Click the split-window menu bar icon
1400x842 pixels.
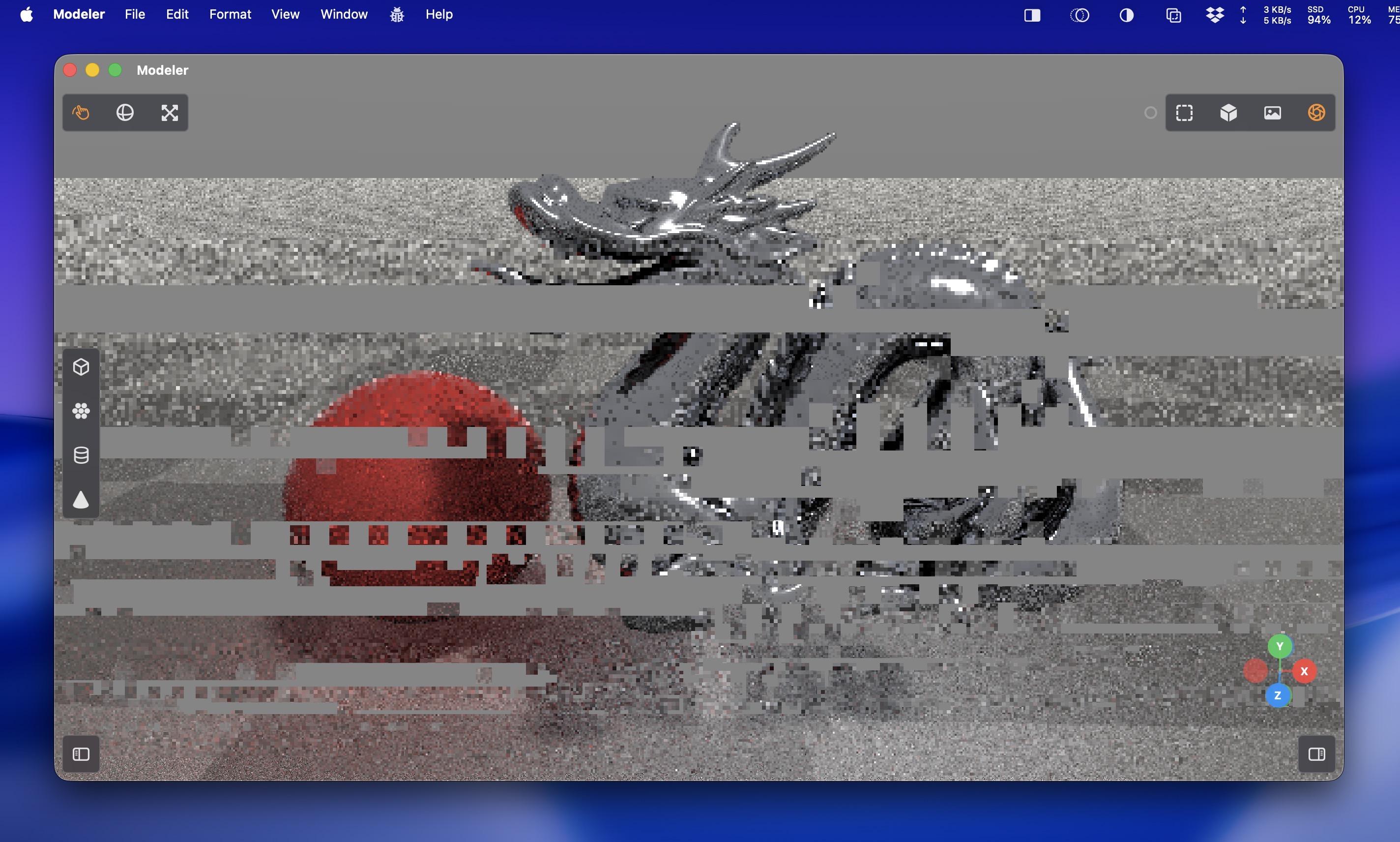tap(1032, 15)
